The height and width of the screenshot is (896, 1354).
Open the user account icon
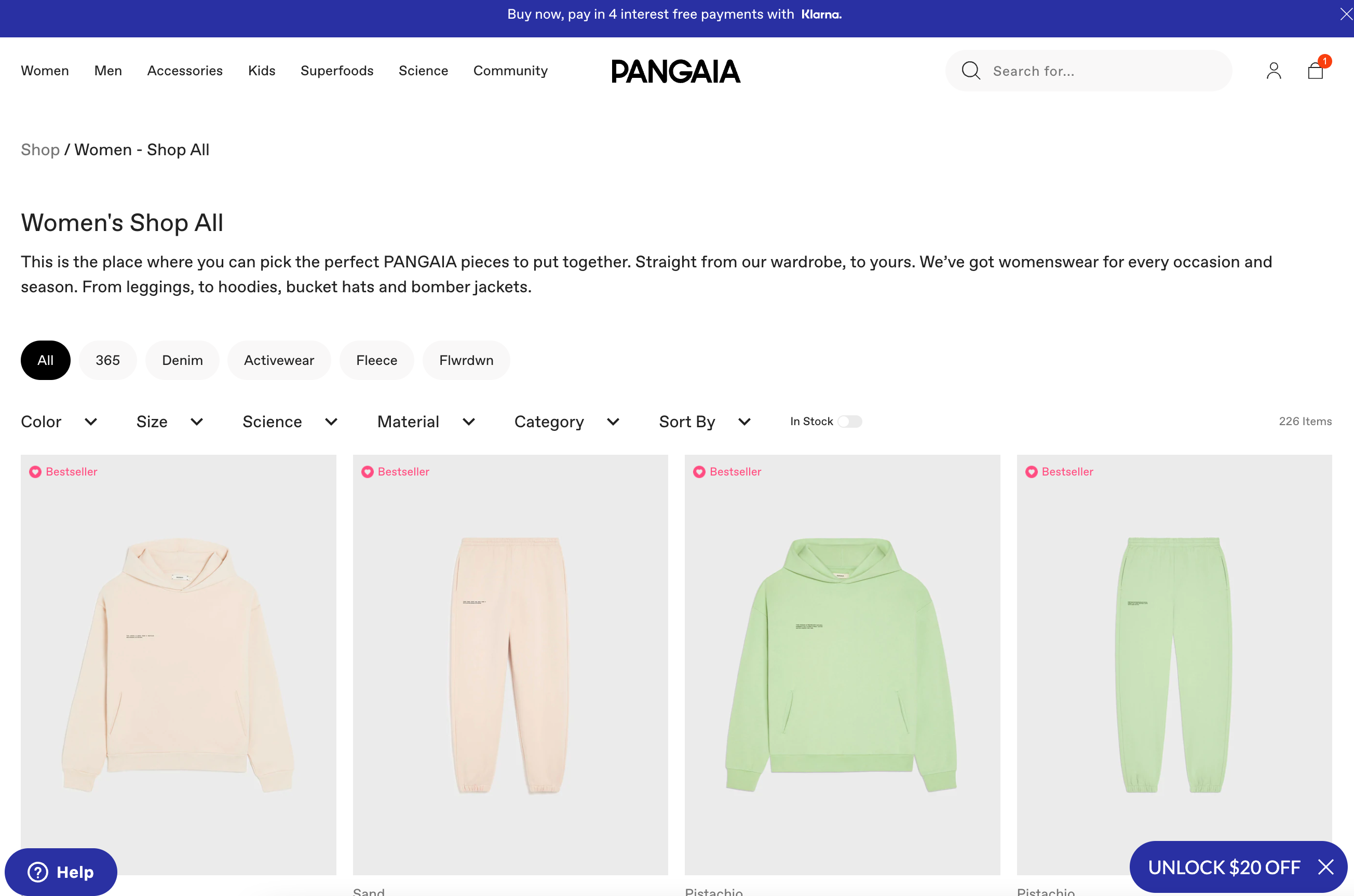point(1274,70)
